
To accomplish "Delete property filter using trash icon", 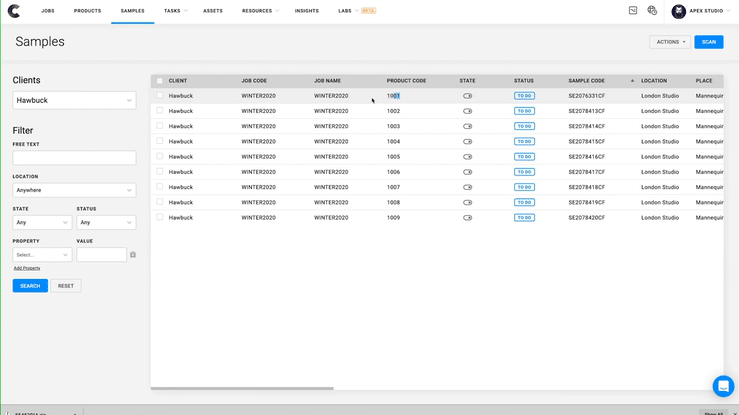I will (133, 255).
